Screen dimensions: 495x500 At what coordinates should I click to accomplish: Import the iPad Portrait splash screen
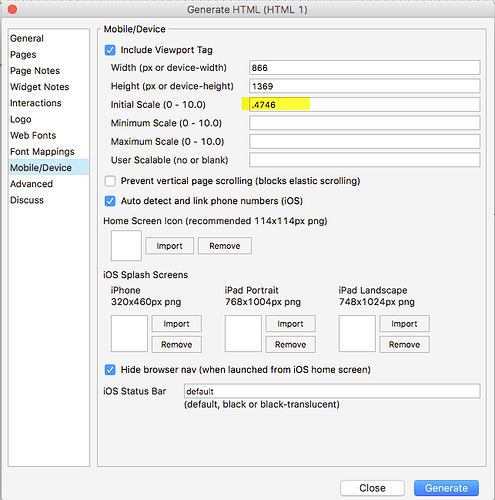(290, 324)
